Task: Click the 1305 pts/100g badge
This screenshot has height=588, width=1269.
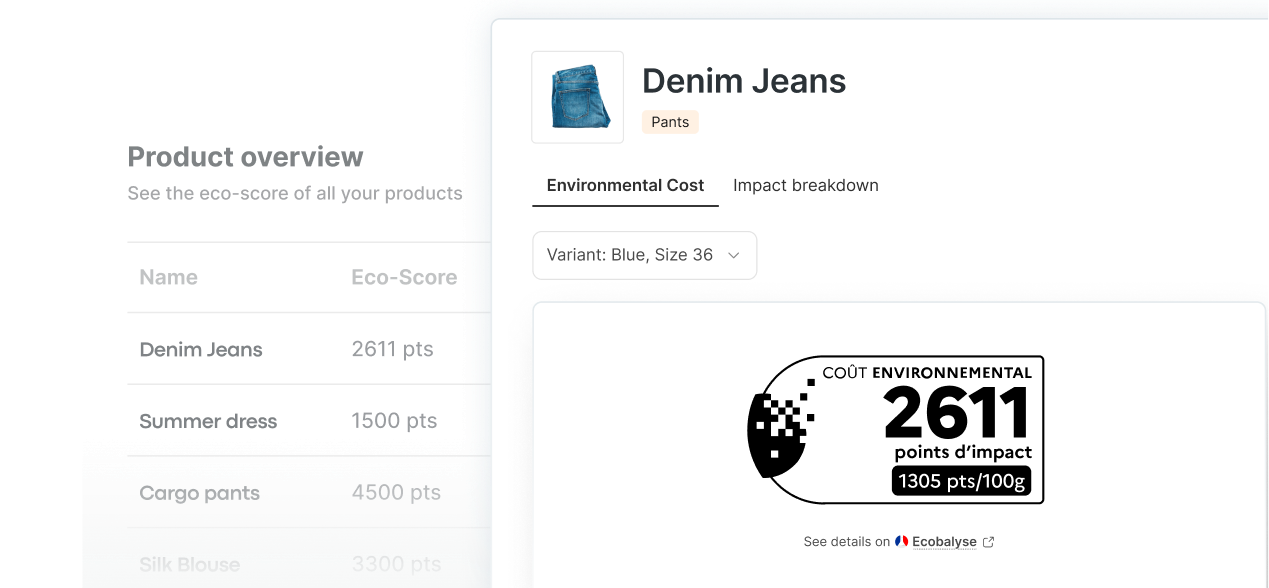Action: [x=961, y=481]
